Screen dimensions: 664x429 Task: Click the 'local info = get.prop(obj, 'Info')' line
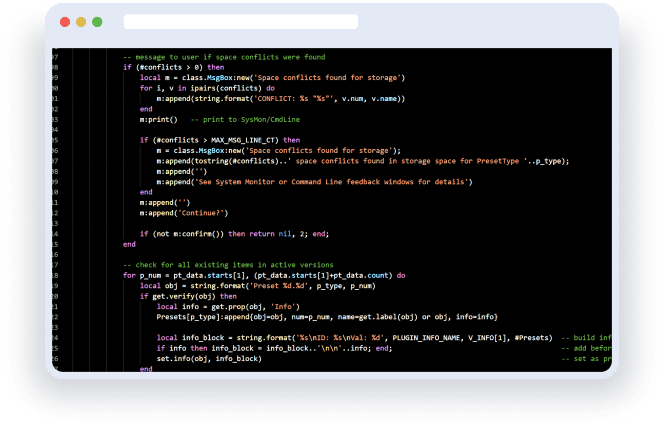(x=228, y=307)
